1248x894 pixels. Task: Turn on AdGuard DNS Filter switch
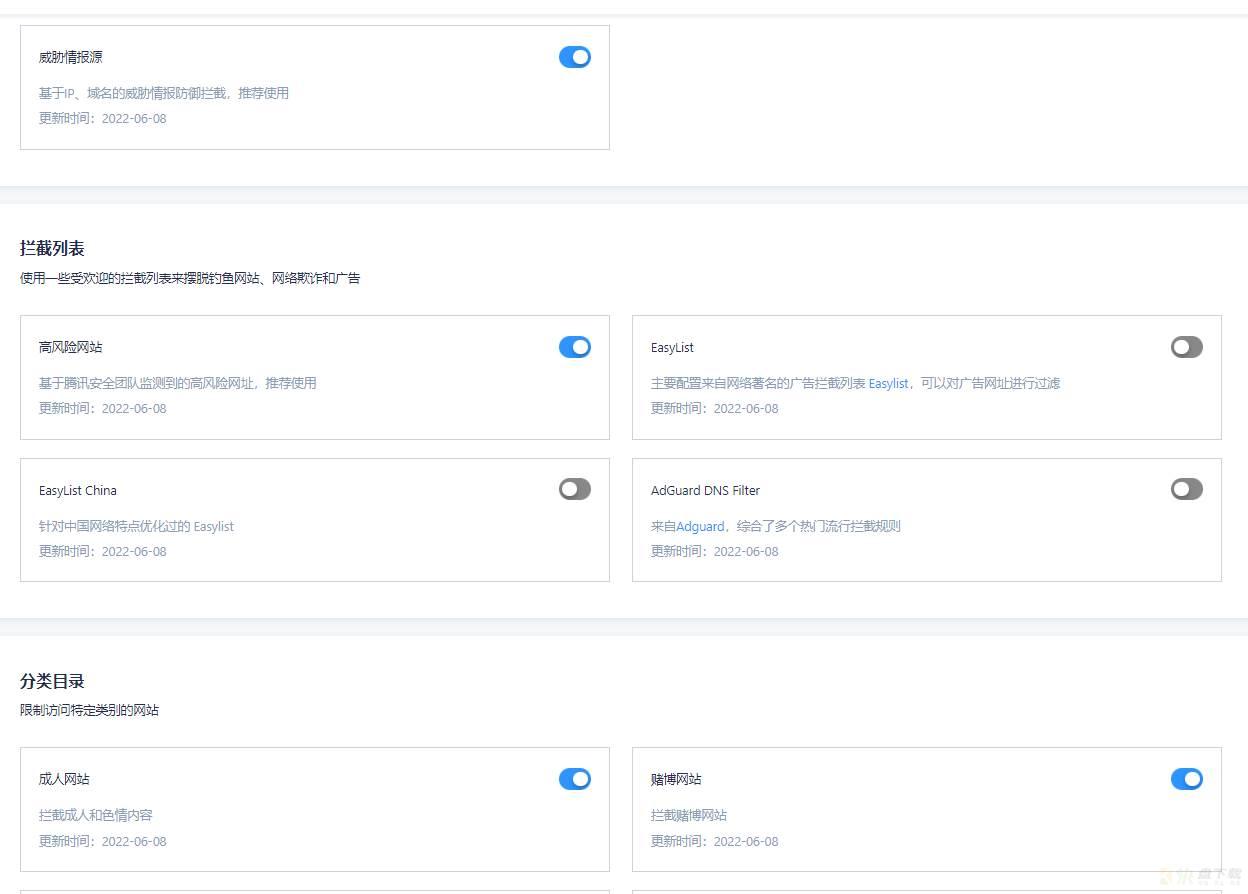click(1187, 489)
